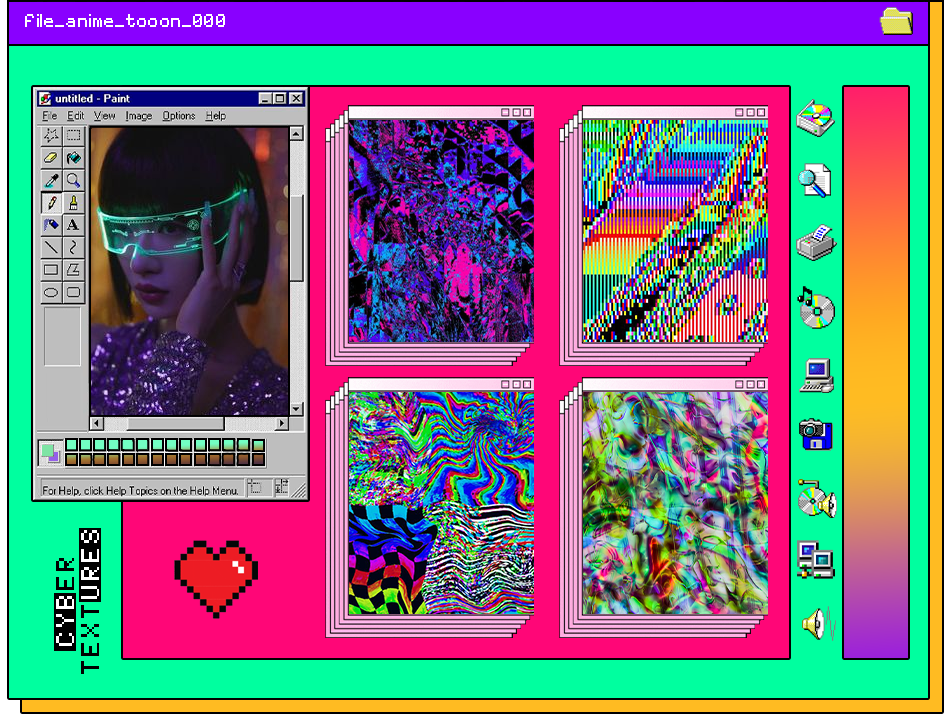The image size is (950, 723).
Task: Click the vertical scrollbar down arrow in Paint
Action: tap(296, 408)
